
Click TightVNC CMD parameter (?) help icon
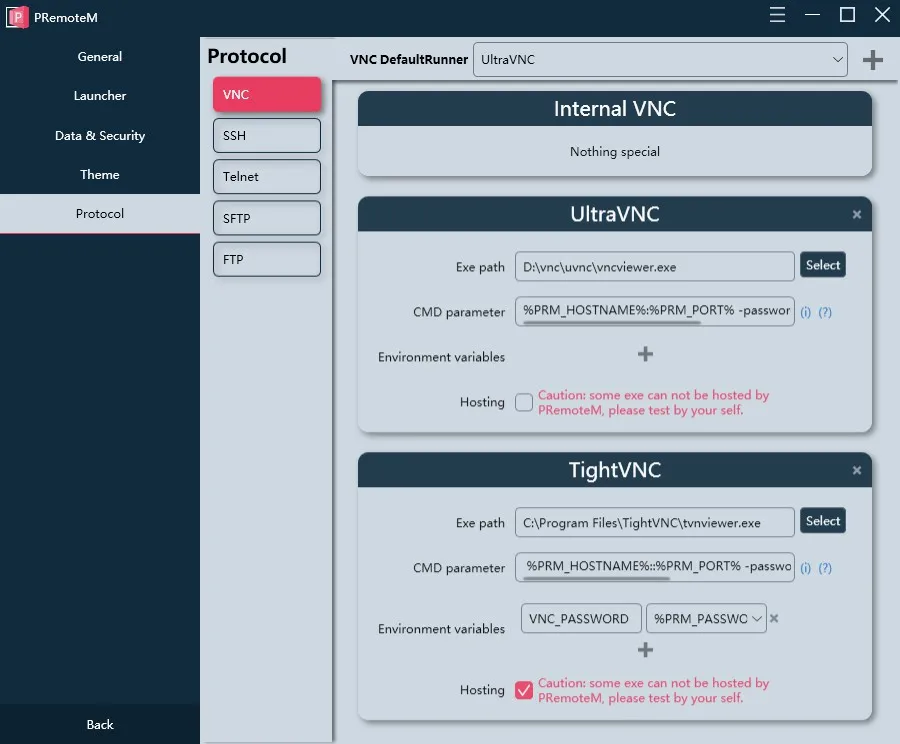click(x=825, y=568)
